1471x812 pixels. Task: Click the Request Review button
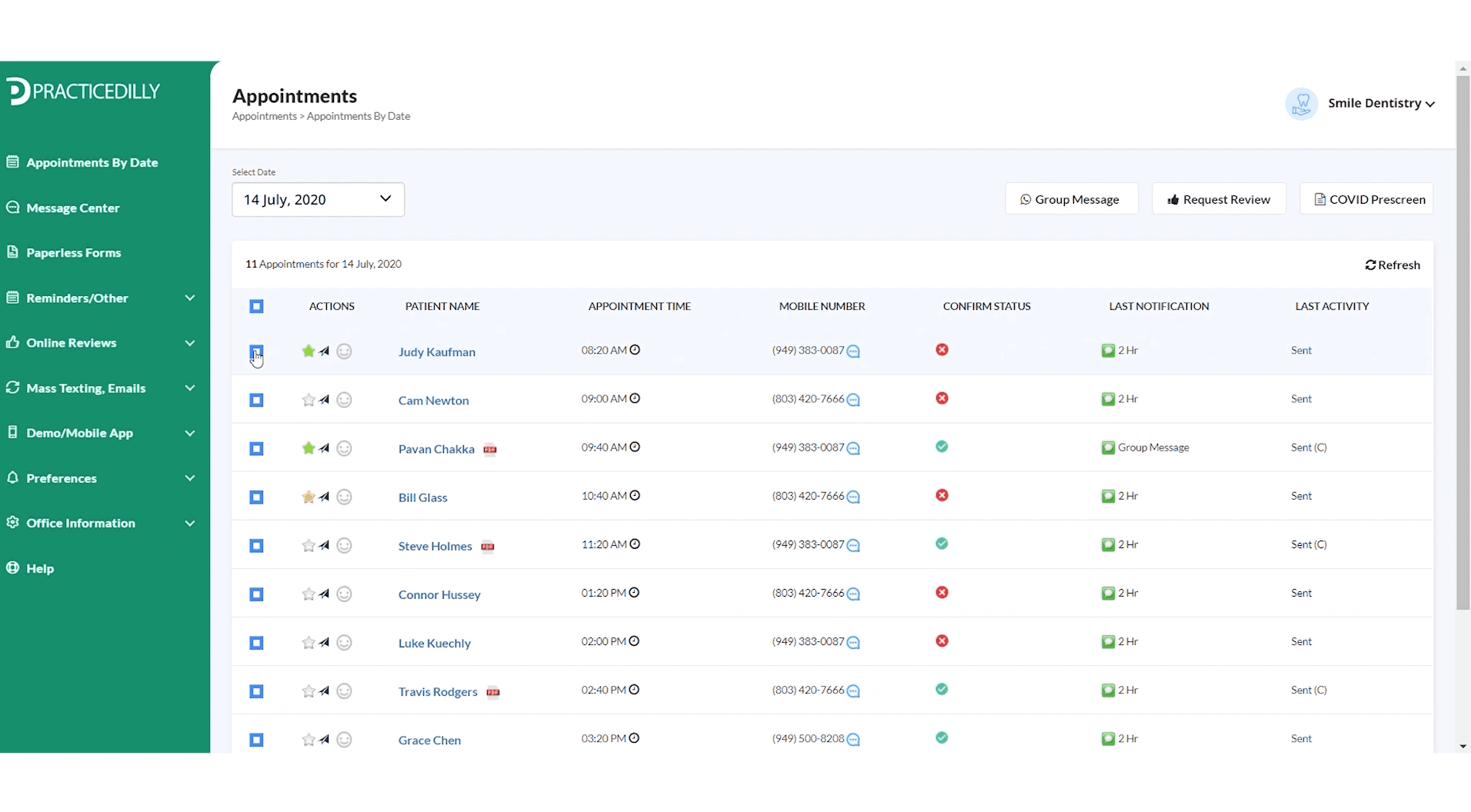(1219, 199)
